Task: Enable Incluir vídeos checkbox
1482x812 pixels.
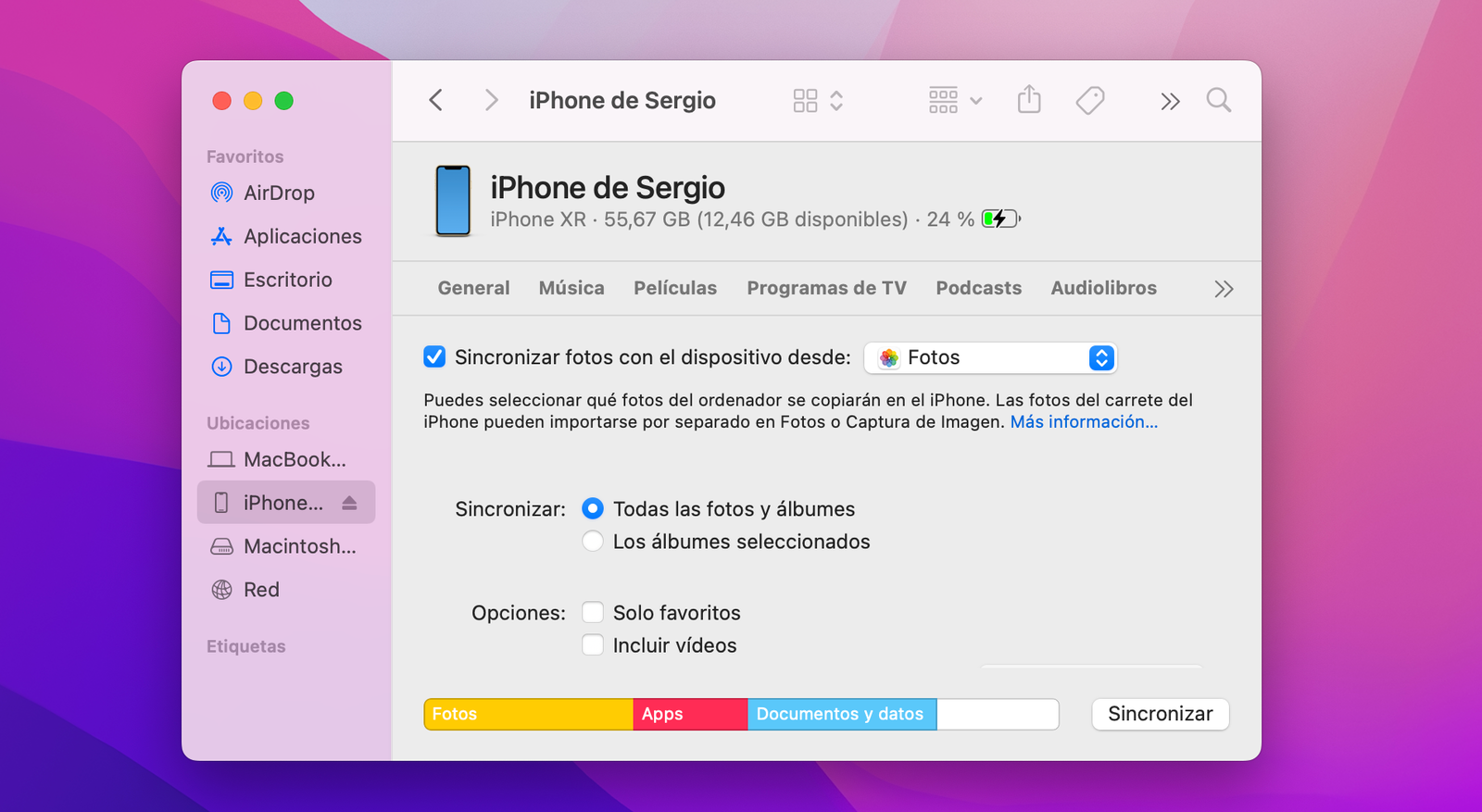Action: 593,644
